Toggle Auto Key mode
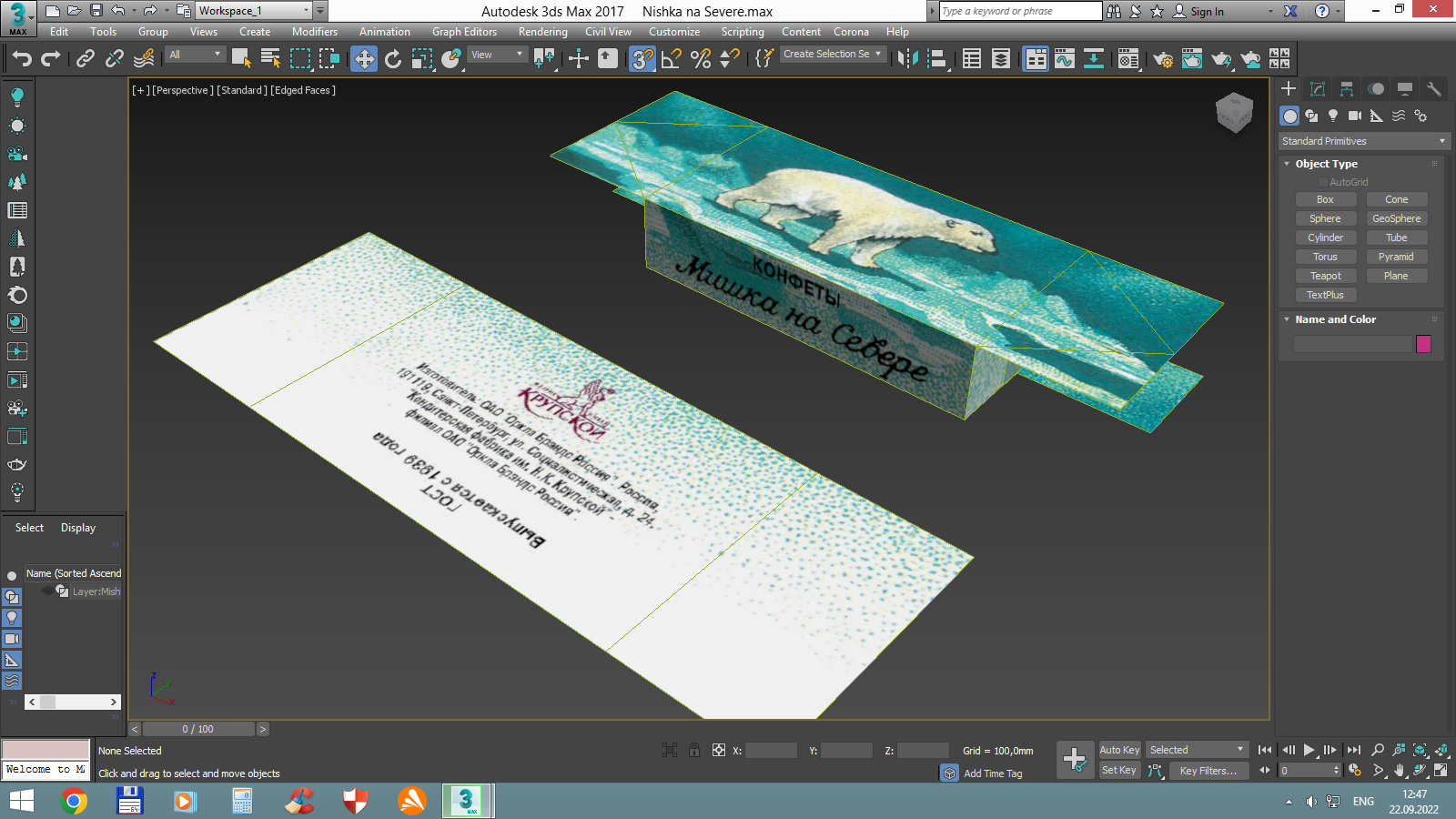Image resolution: width=1456 pixels, height=819 pixels. coord(1119,750)
